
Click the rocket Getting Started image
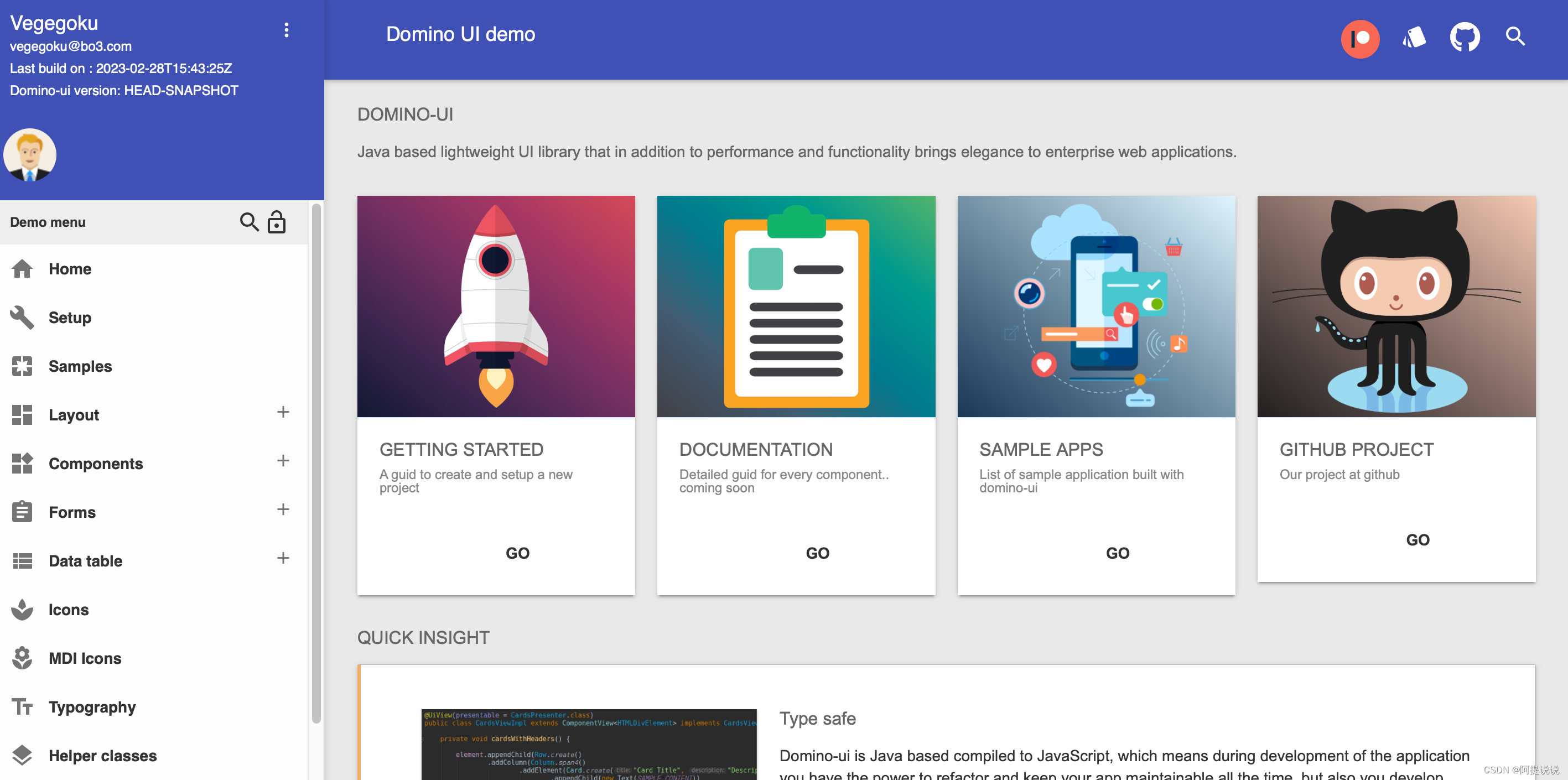[496, 306]
